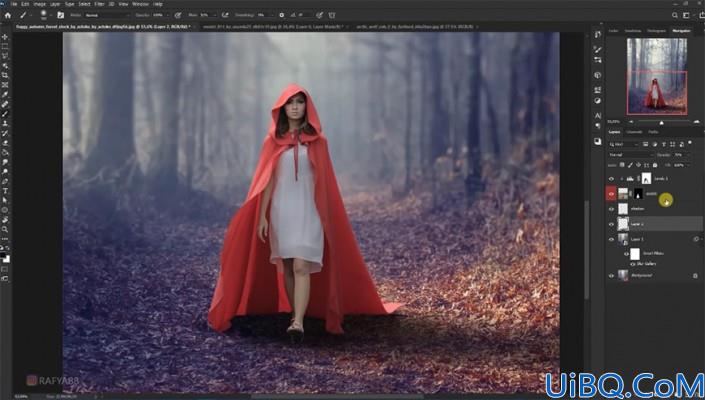Image resolution: width=705 pixels, height=400 pixels.
Task: Click the foreground color swatch
Action: (3, 255)
